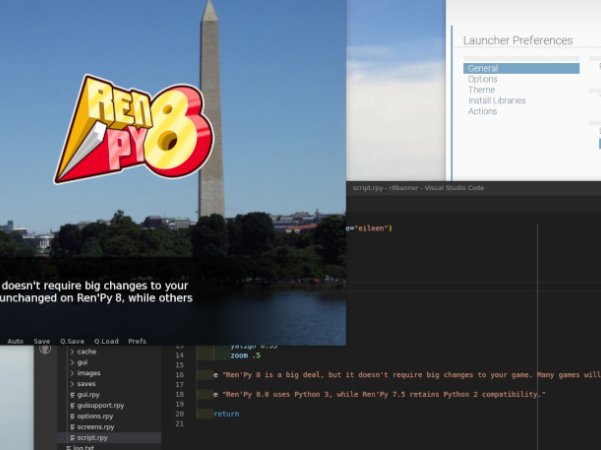Click the code line "Ren'Py 8.0 uses Python 3"
The width and height of the screenshot is (601, 450).
379,394
